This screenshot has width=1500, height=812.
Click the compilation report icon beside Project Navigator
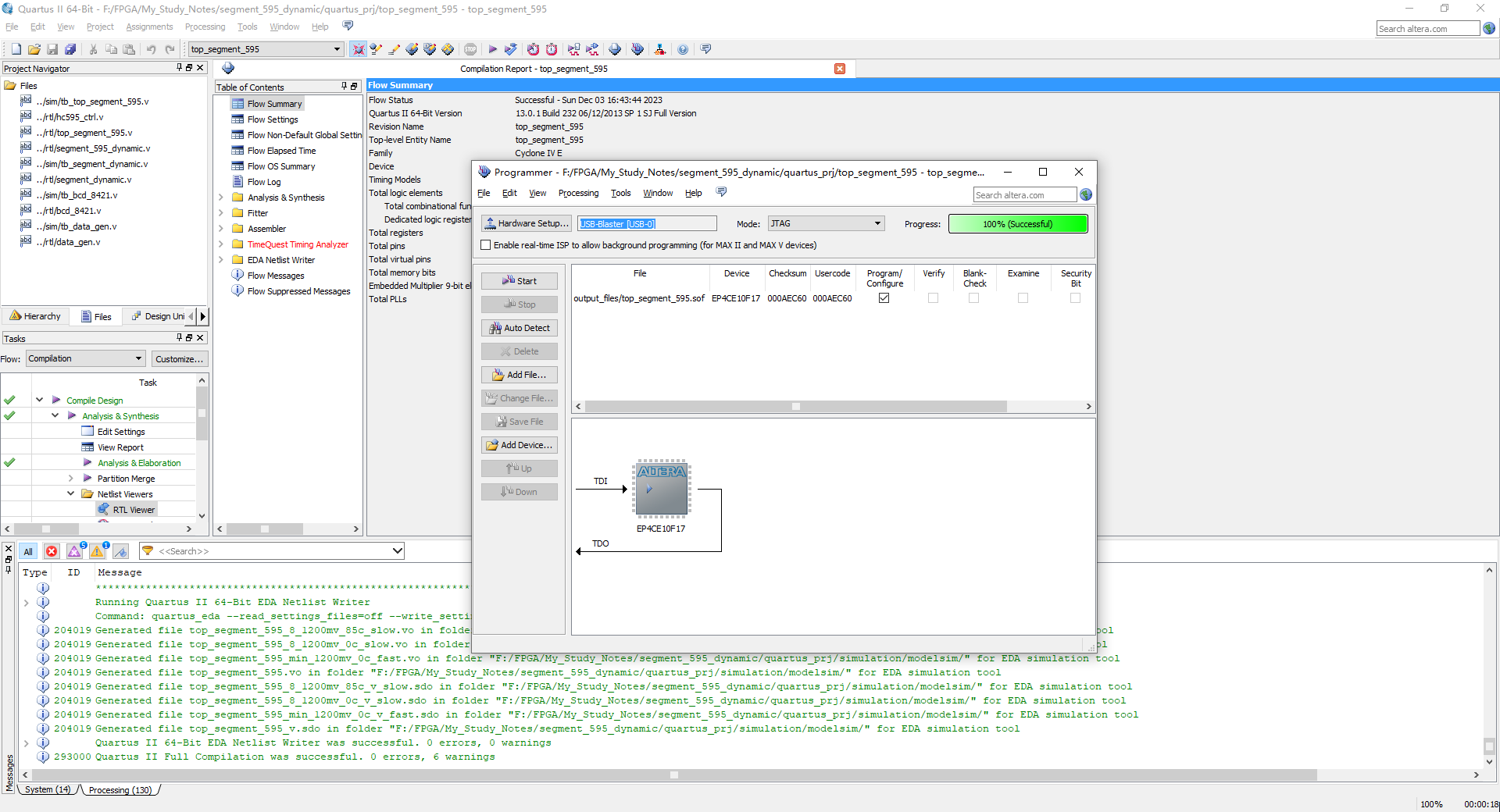(x=228, y=69)
